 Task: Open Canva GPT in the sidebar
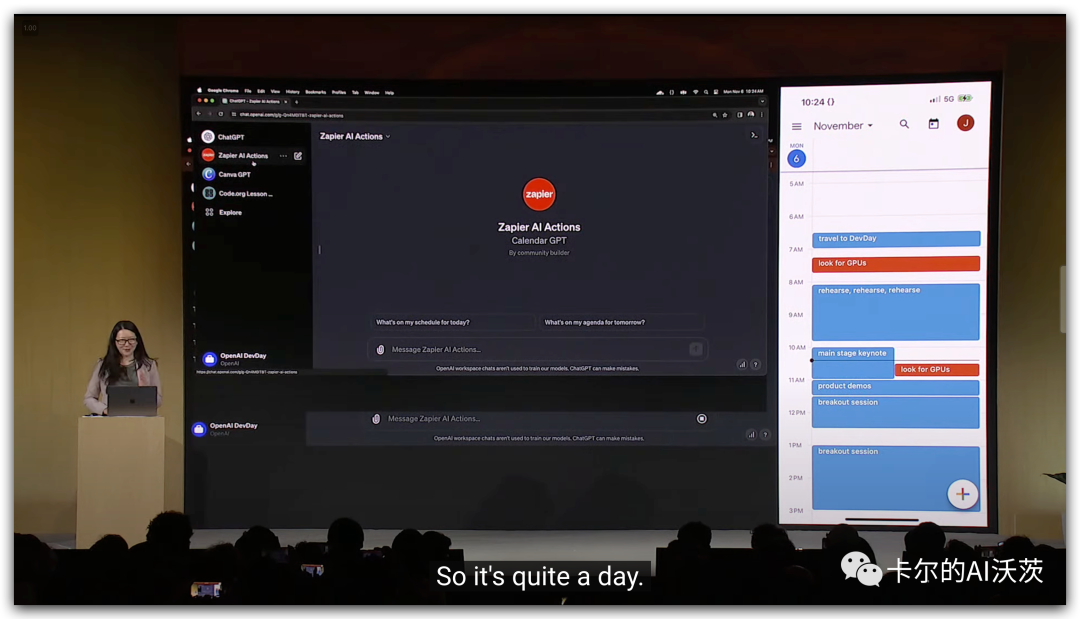click(234, 174)
